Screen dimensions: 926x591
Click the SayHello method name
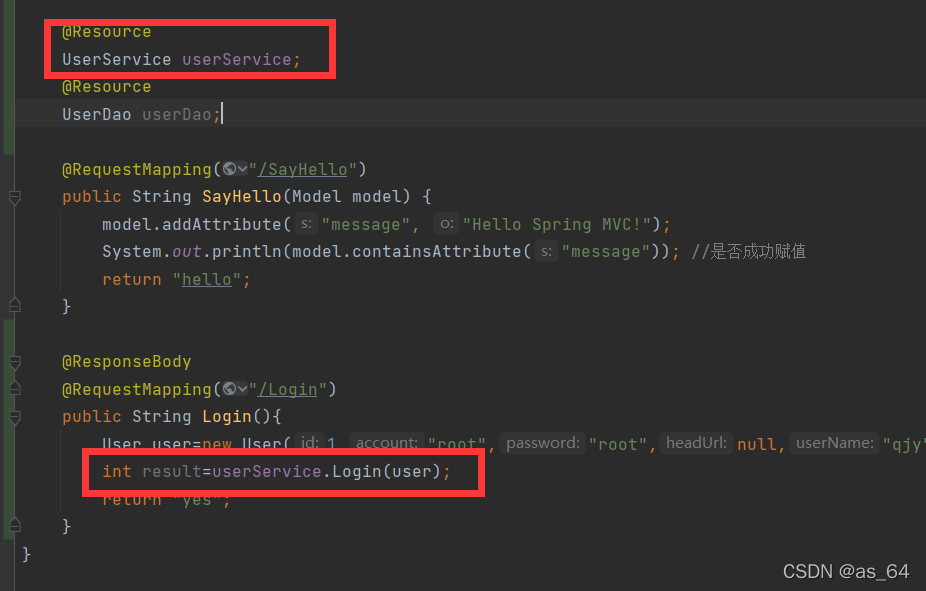point(242,197)
